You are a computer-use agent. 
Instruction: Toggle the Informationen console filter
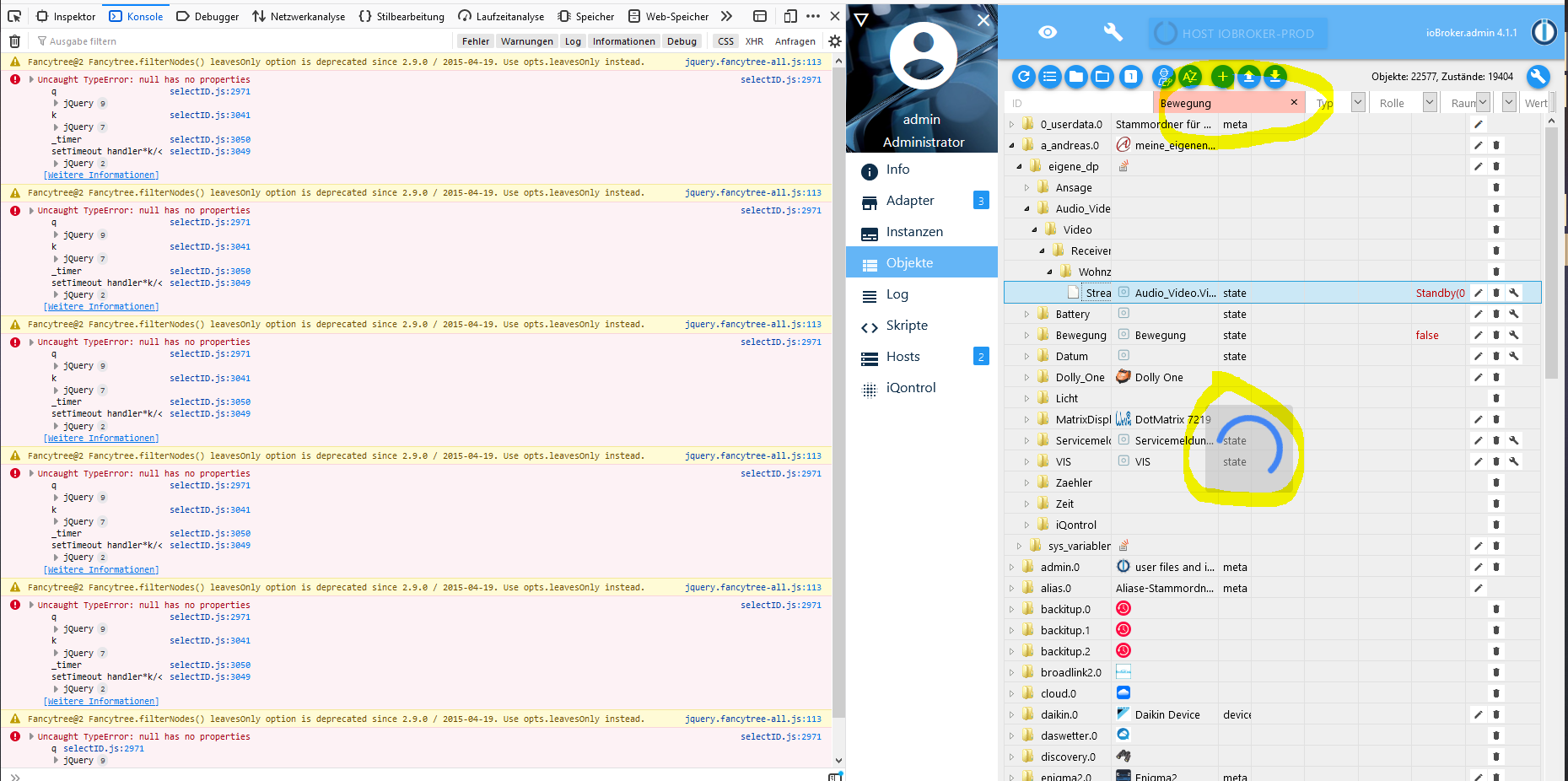(x=623, y=40)
